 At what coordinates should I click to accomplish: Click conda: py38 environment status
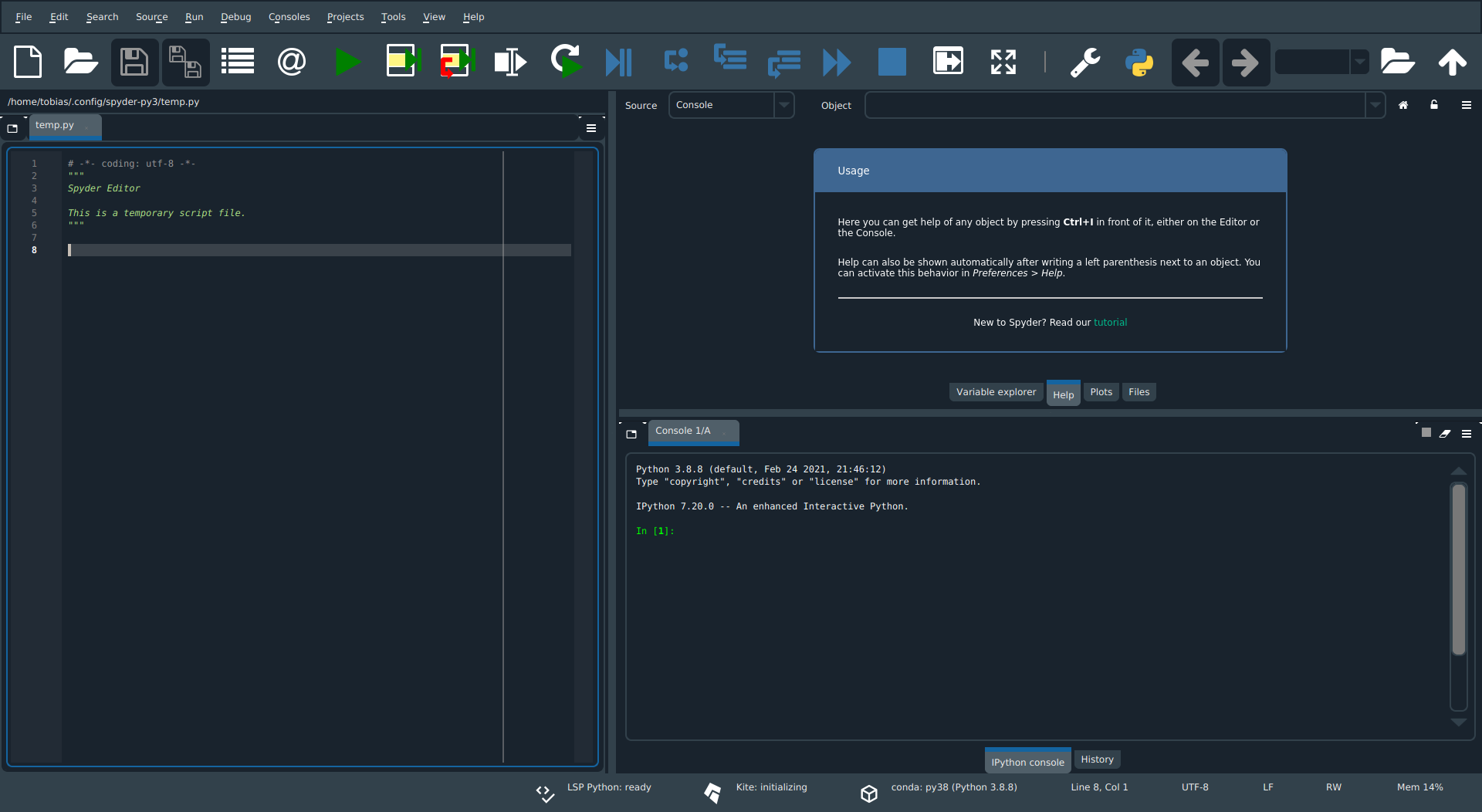pos(954,787)
